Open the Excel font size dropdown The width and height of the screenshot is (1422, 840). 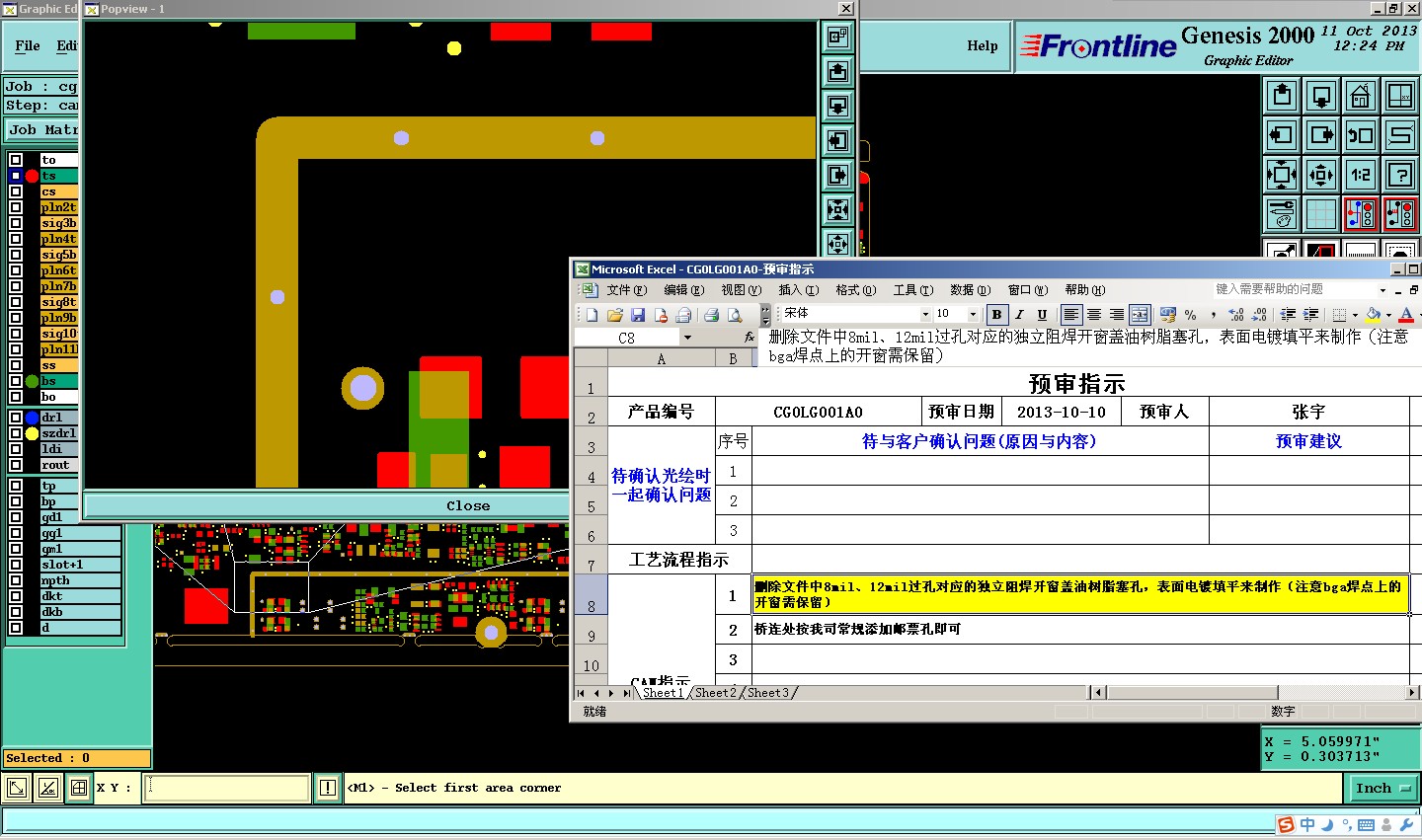[973, 315]
